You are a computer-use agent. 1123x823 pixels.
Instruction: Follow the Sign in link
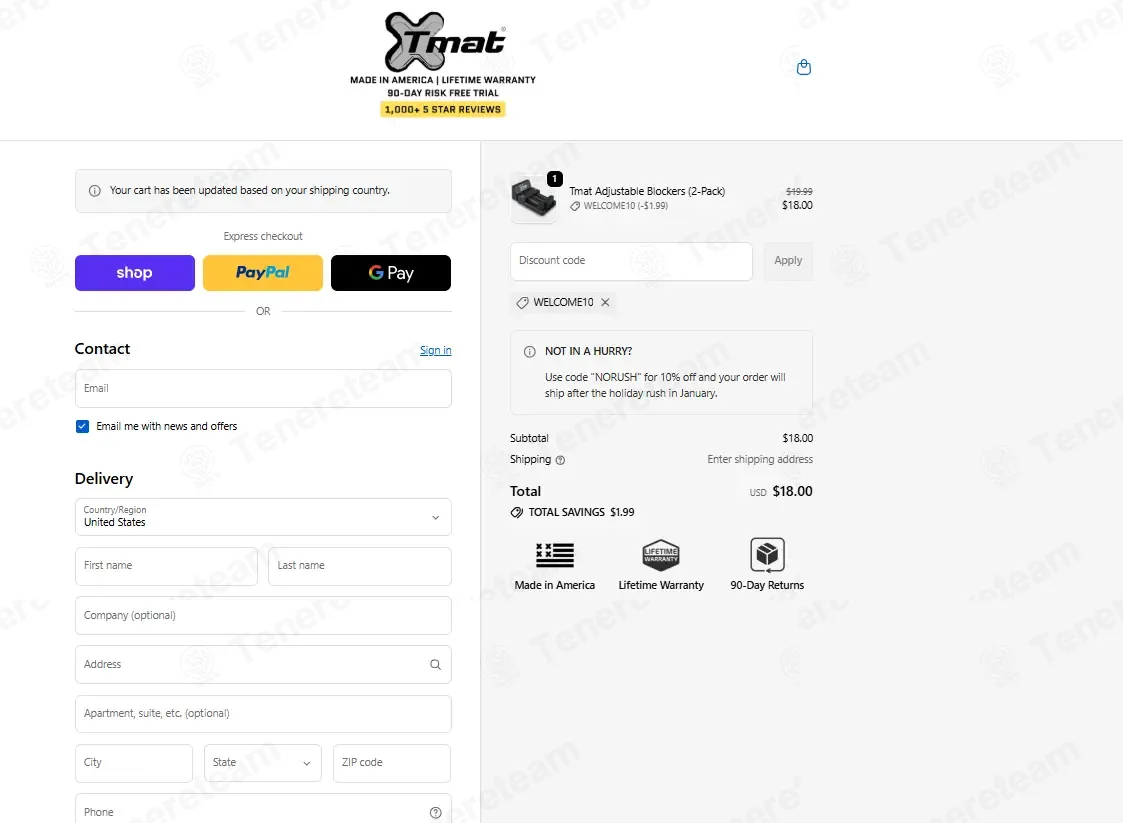[435, 350]
